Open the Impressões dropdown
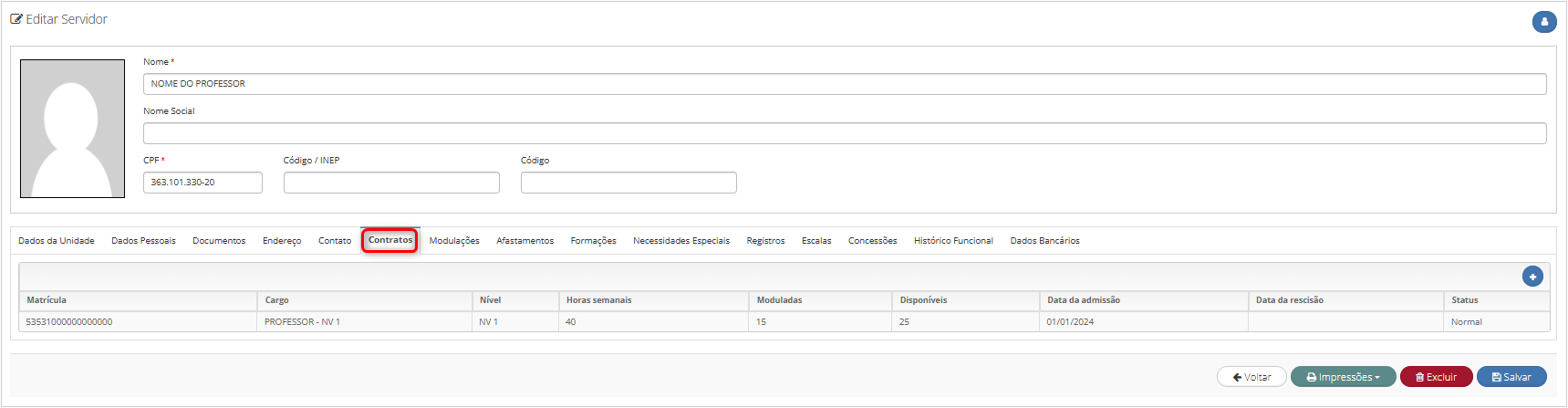 point(1343,377)
